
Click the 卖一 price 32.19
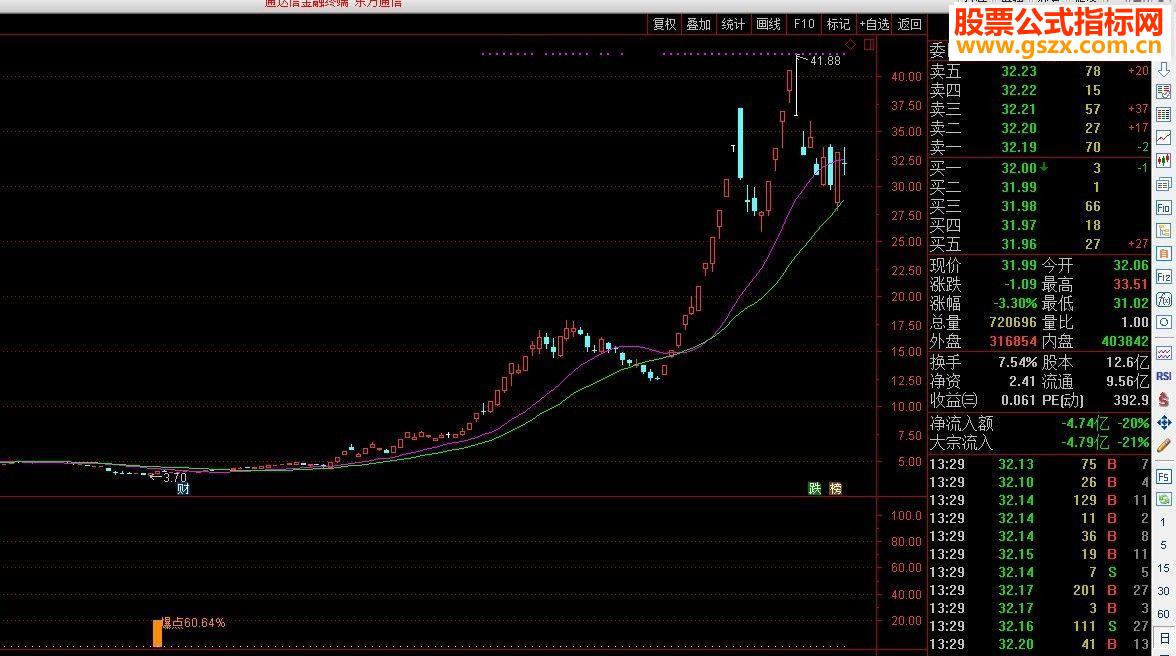[x=1018, y=147]
